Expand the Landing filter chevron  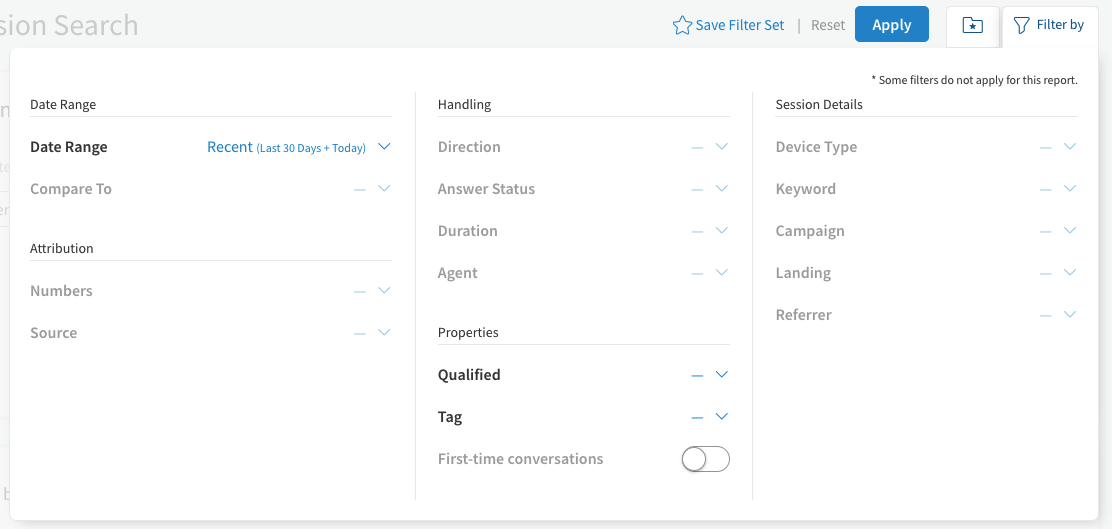point(1070,272)
